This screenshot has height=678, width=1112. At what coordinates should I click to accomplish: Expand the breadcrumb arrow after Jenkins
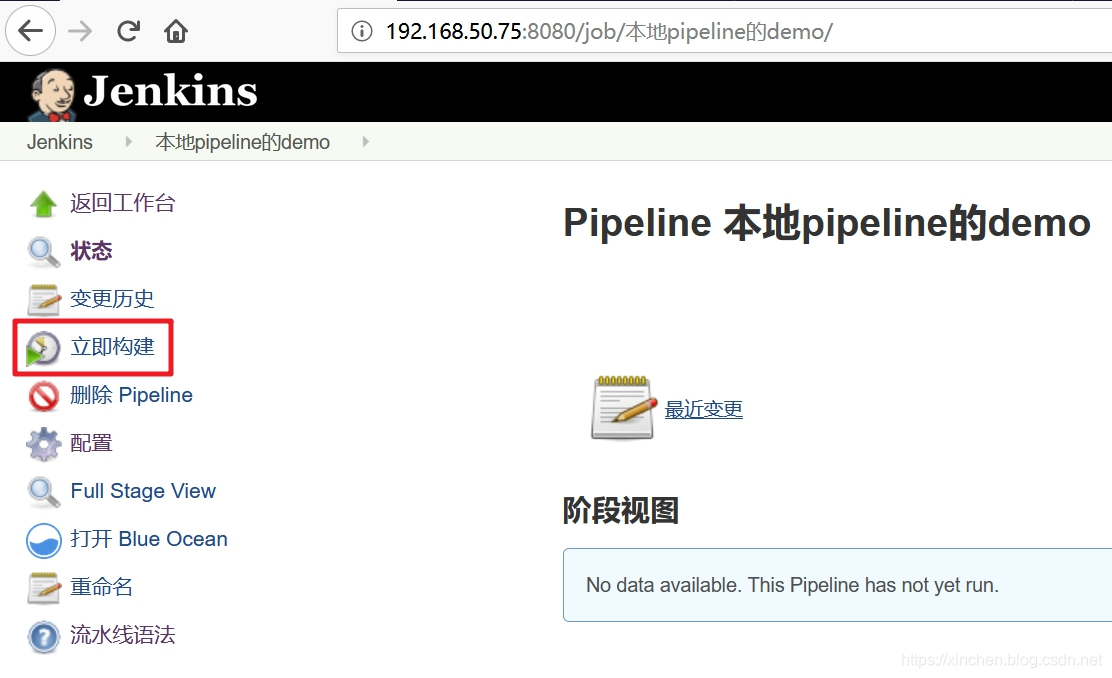tap(128, 142)
